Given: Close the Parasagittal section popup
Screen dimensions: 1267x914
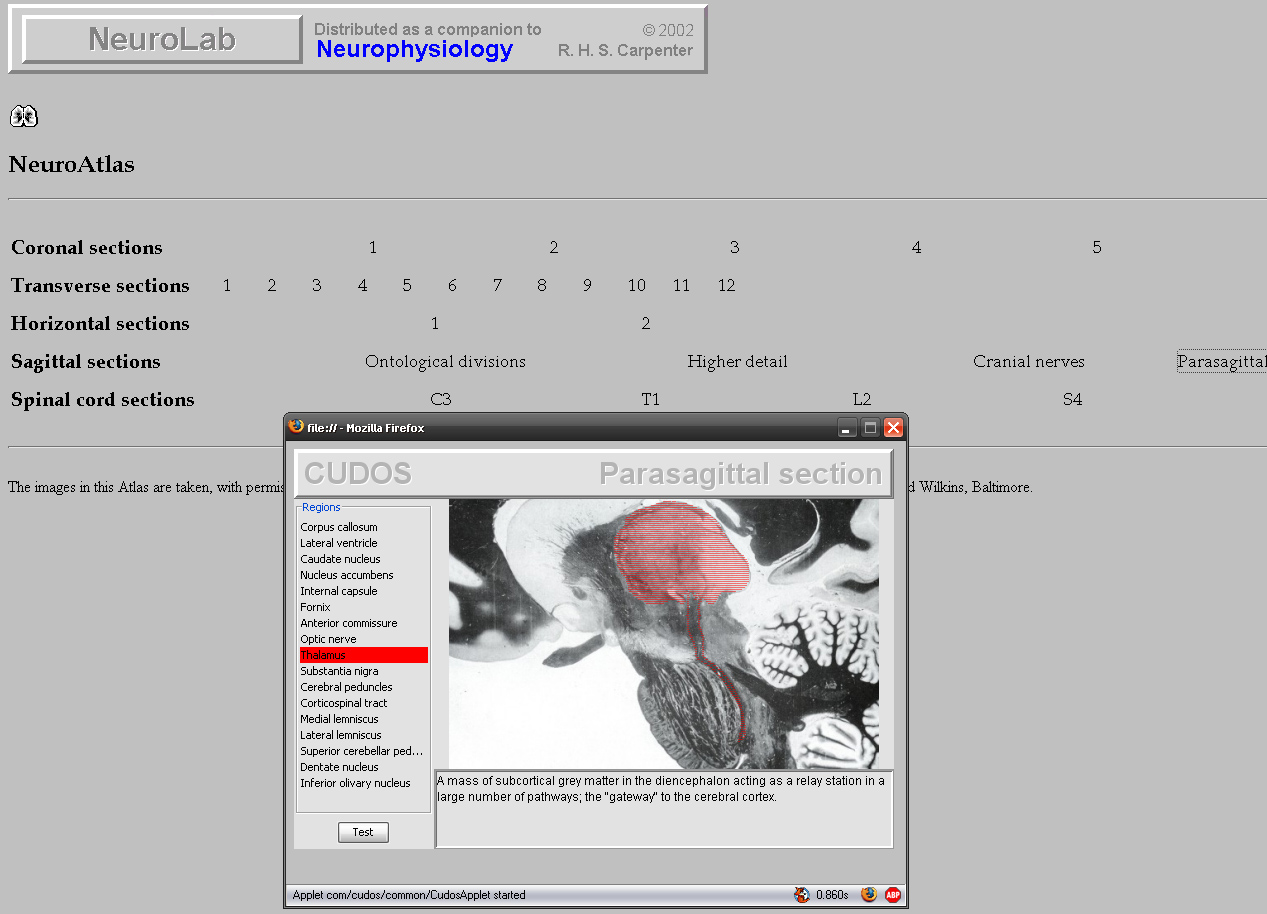Looking at the screenshot, I should point(893,428).
